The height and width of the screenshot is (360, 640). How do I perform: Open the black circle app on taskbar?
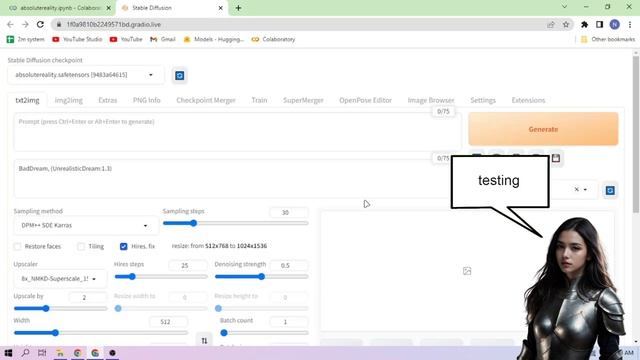click(x=112, y=353)
